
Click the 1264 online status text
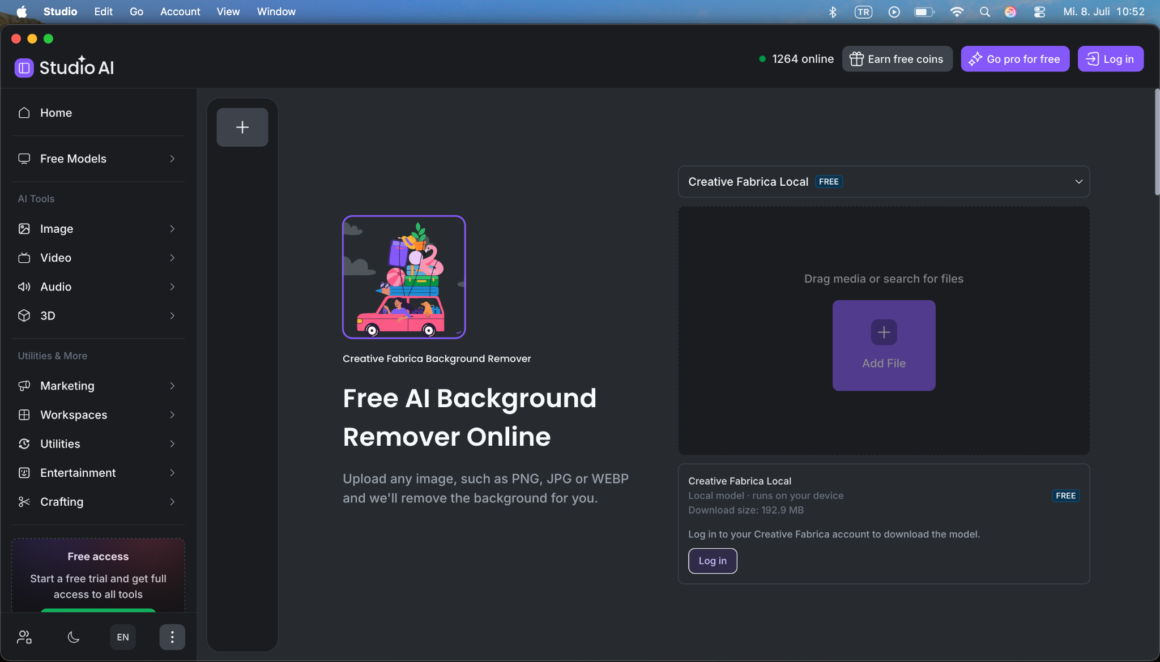coord(803,59)
